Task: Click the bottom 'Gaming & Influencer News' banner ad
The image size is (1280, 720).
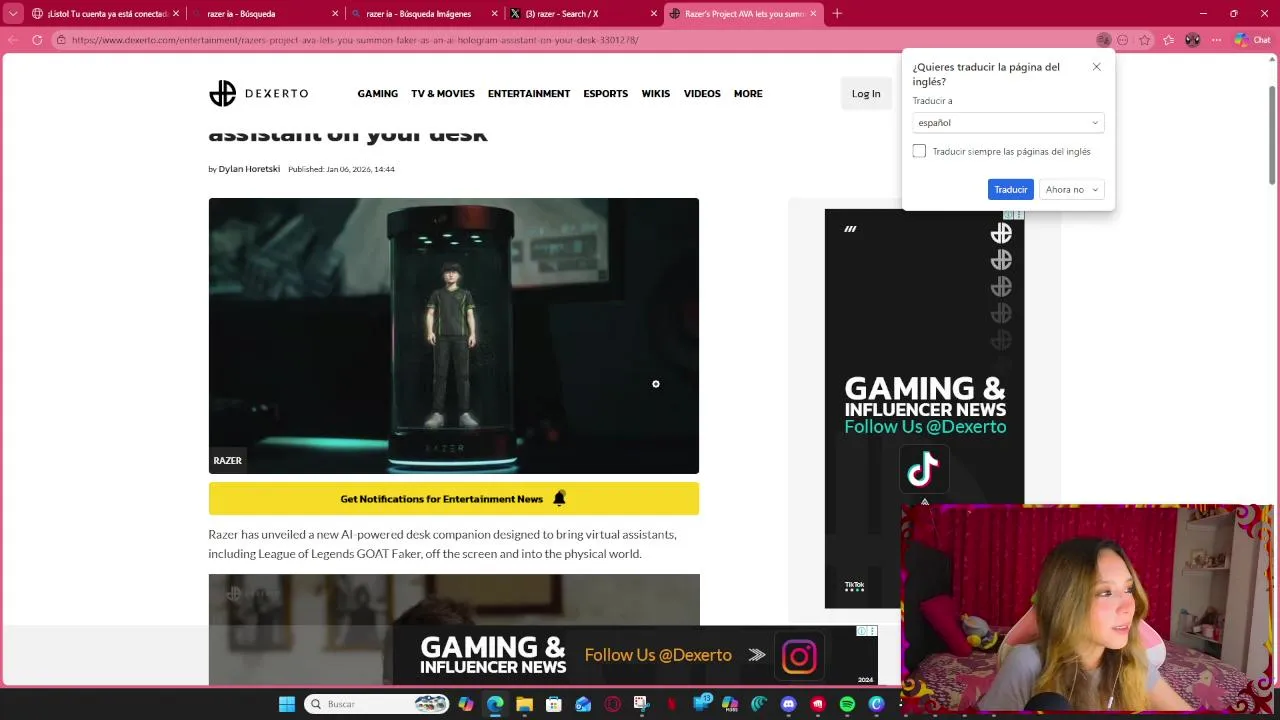Action: coord(635,656)
